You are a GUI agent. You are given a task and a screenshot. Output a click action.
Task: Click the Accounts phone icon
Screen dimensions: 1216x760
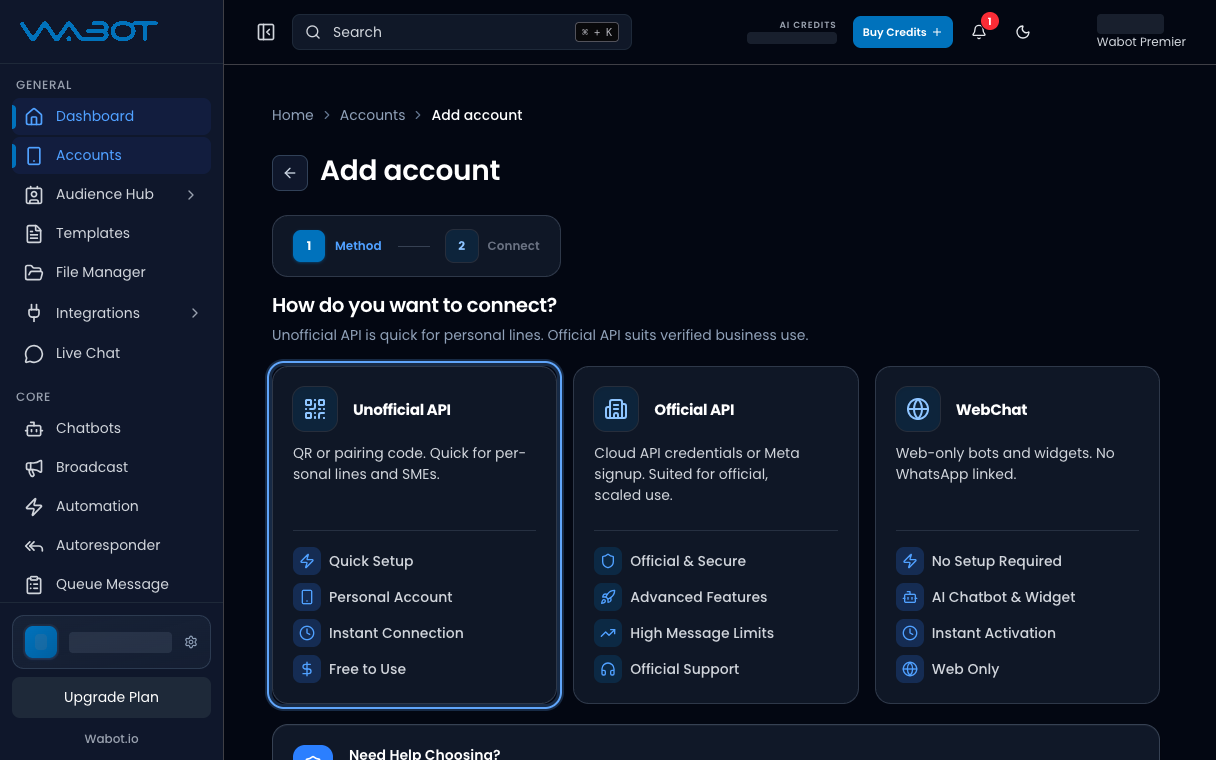34,155
